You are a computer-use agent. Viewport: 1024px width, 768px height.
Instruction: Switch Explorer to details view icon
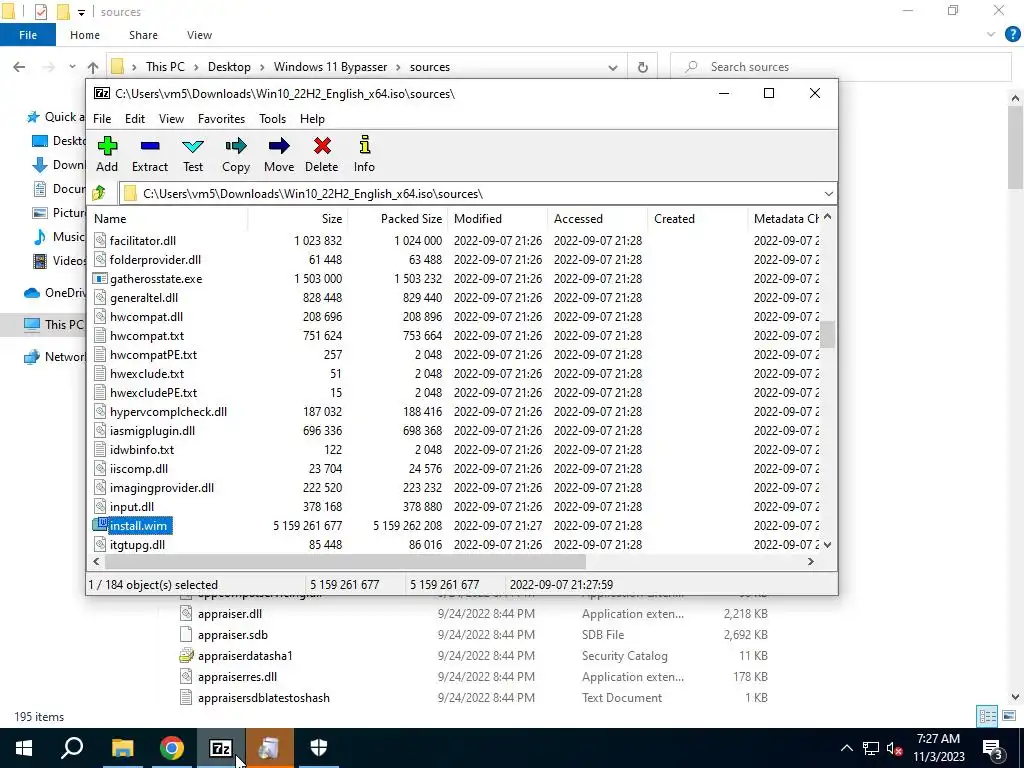[987, 716]
